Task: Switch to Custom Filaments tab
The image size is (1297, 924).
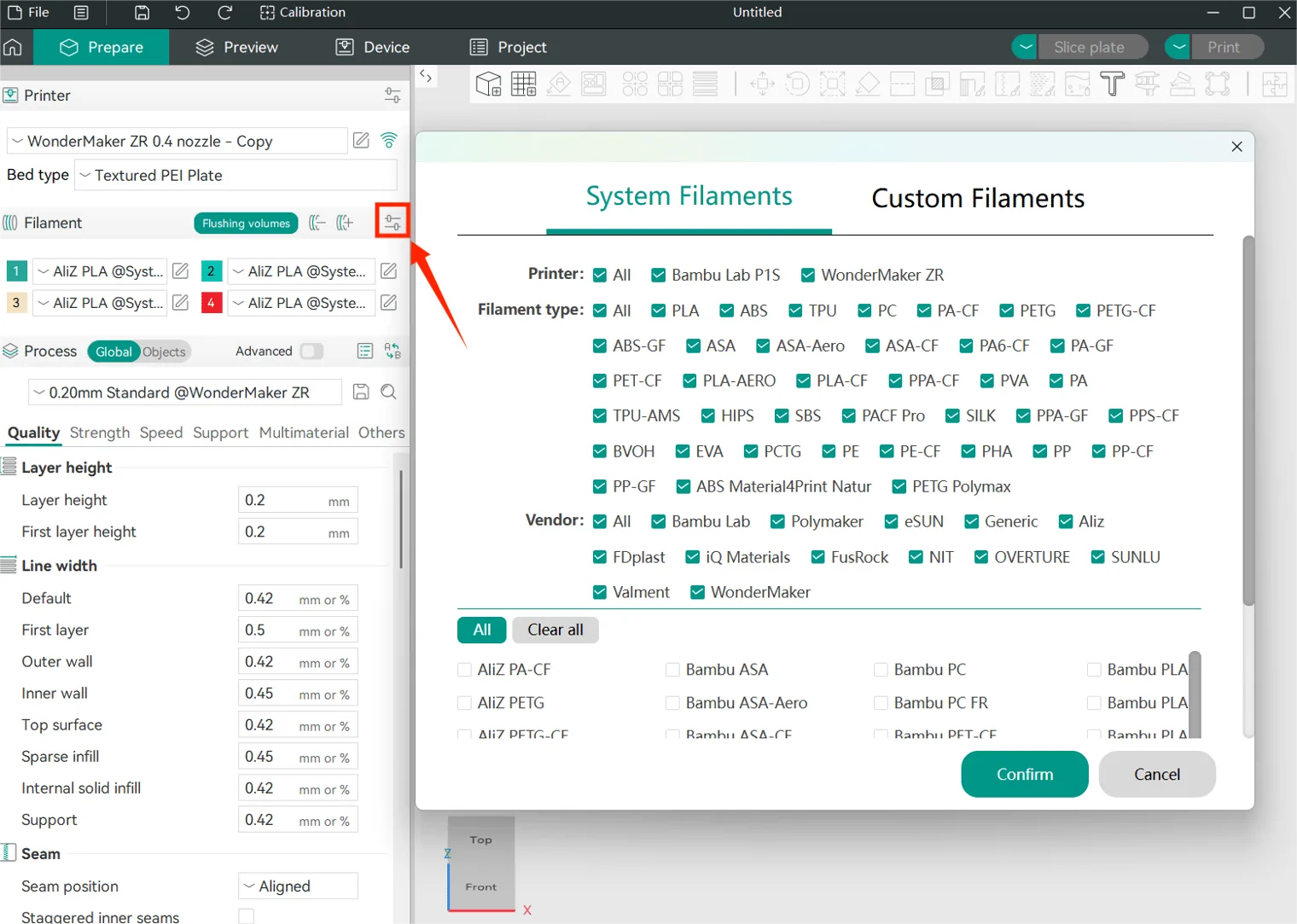Action: click(978, 198)
